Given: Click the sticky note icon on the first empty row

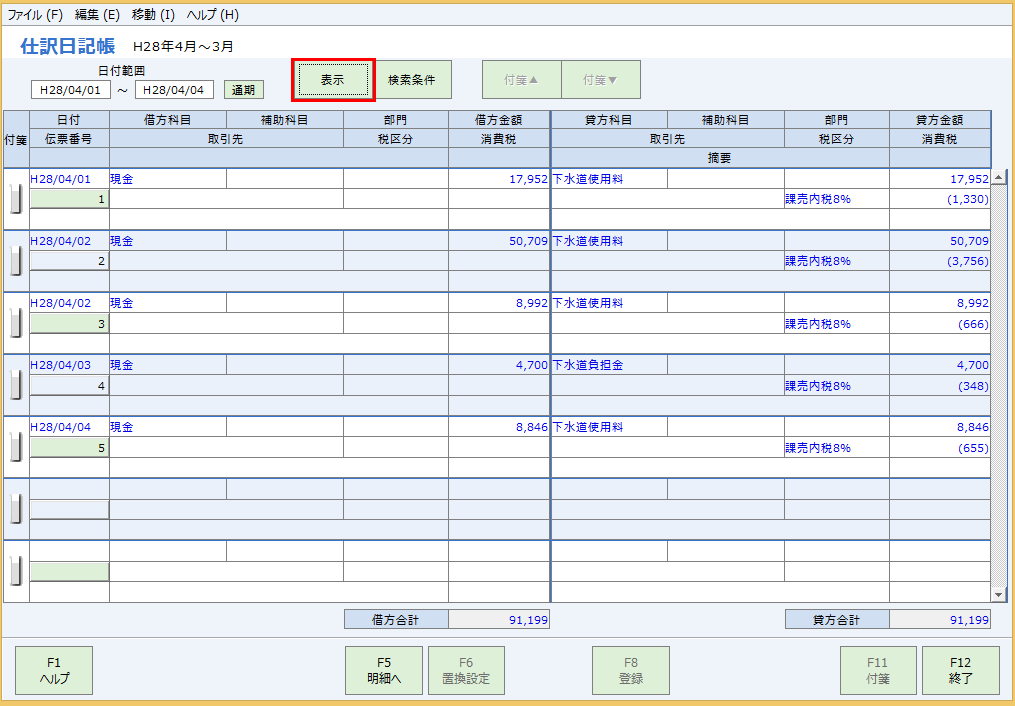Looking at the screenshot, I should click(14, 507).
